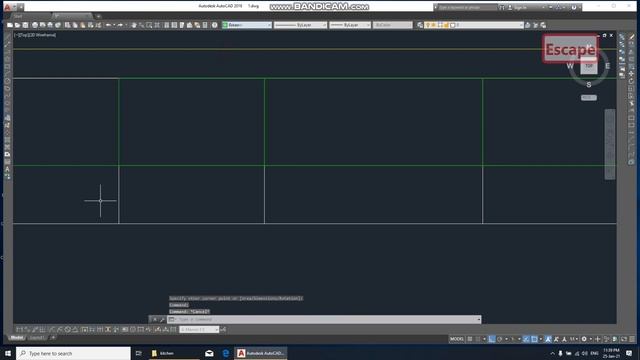Click the TOP face of the ViewCube

click(x=589, y=66)
